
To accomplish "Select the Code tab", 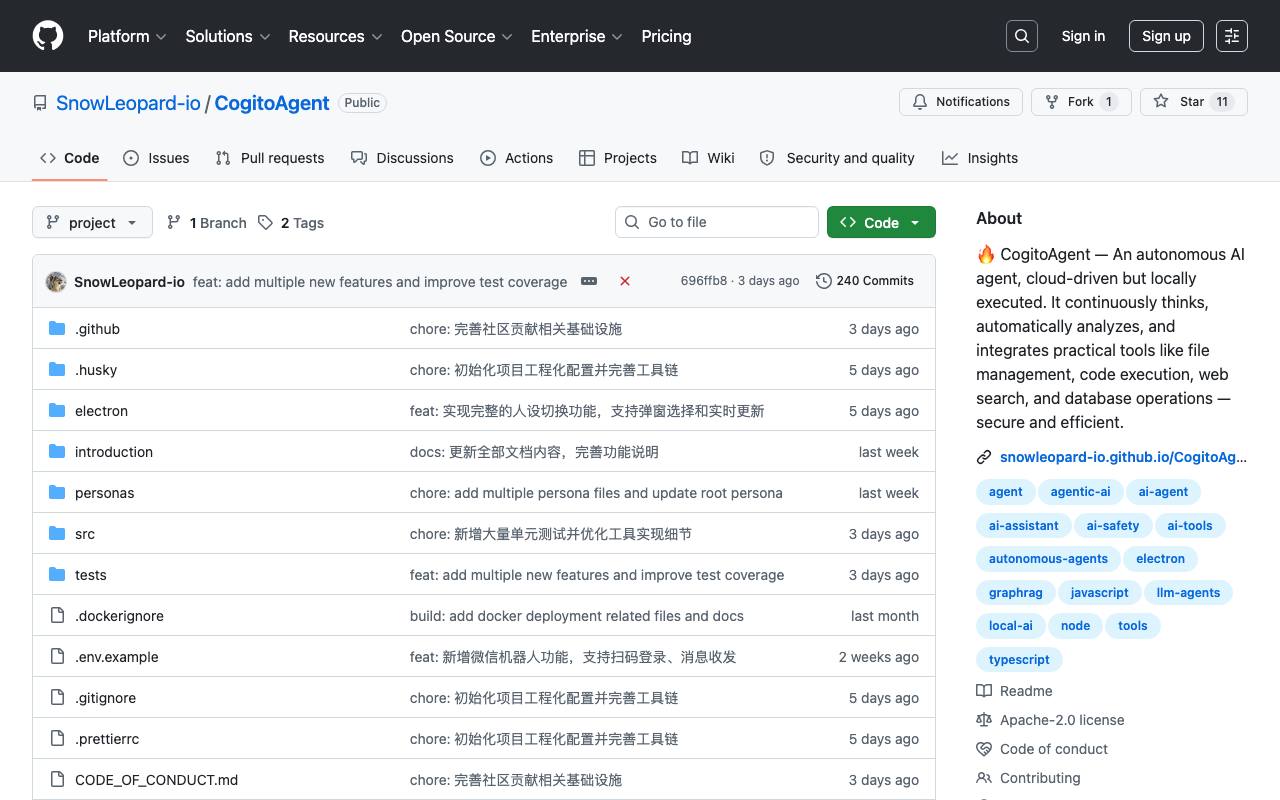I will pyautogui.click(x=70, y=158).
